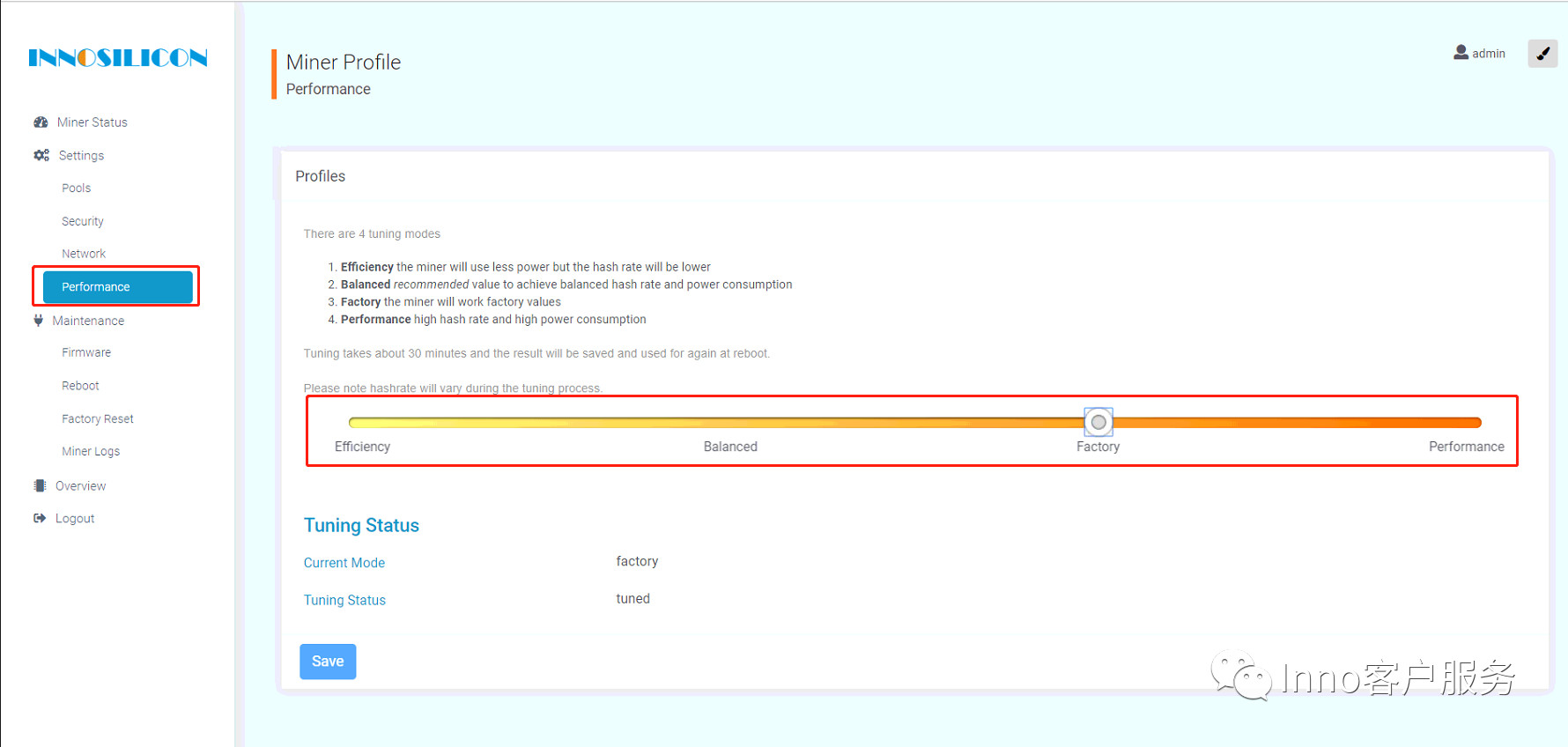1568x747 pixels.
Task: Expand the Maintenance menu section
Action: tap(88, 321)
